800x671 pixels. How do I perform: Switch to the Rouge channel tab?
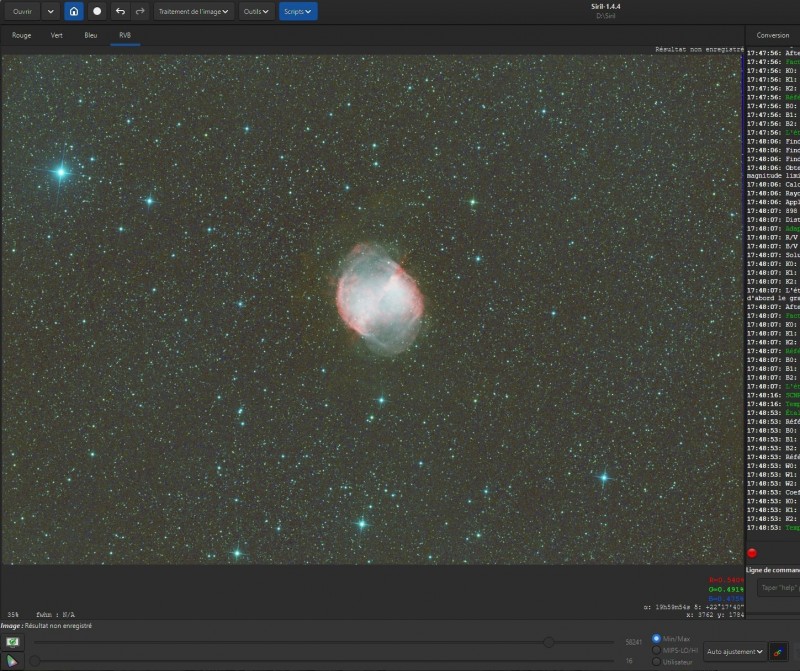point(21,35)
